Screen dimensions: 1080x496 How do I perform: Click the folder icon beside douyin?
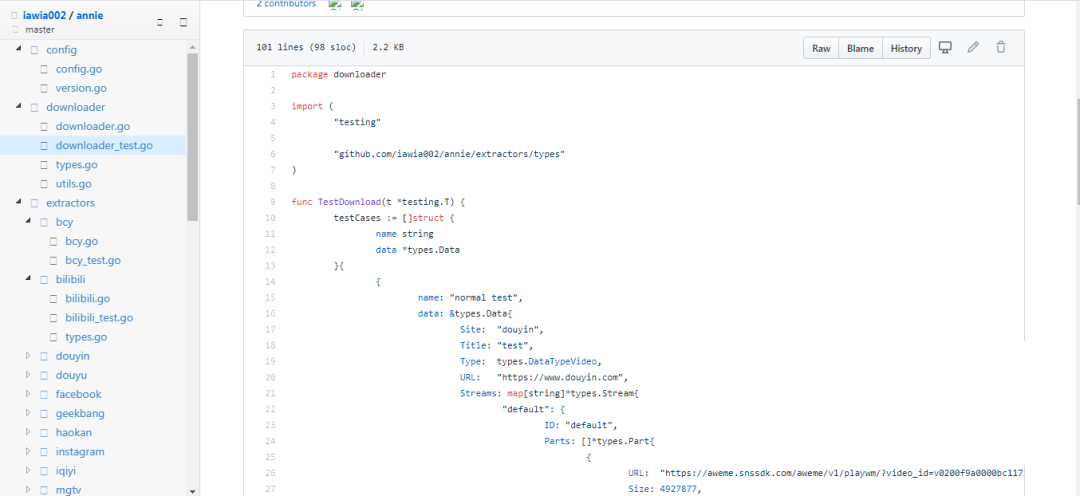[44, 356]
